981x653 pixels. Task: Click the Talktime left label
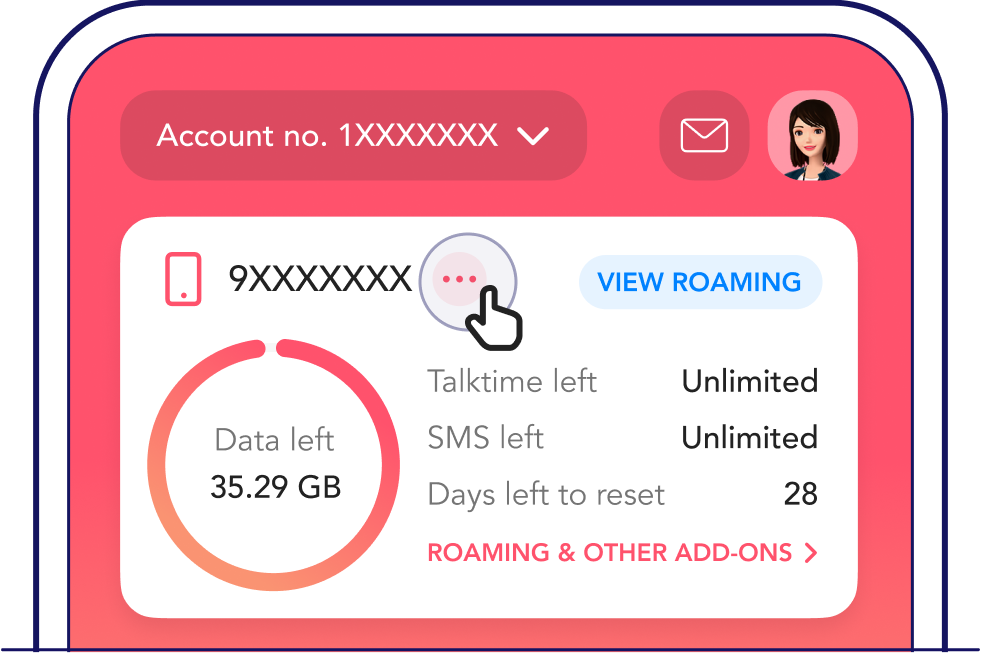[512, 381]
